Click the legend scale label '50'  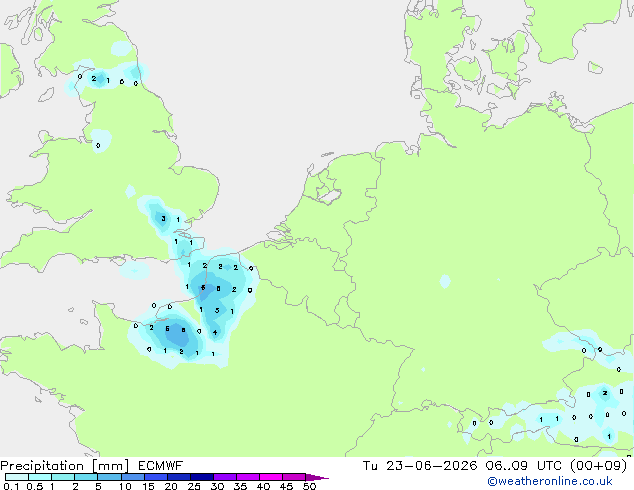tap(309, 486)
